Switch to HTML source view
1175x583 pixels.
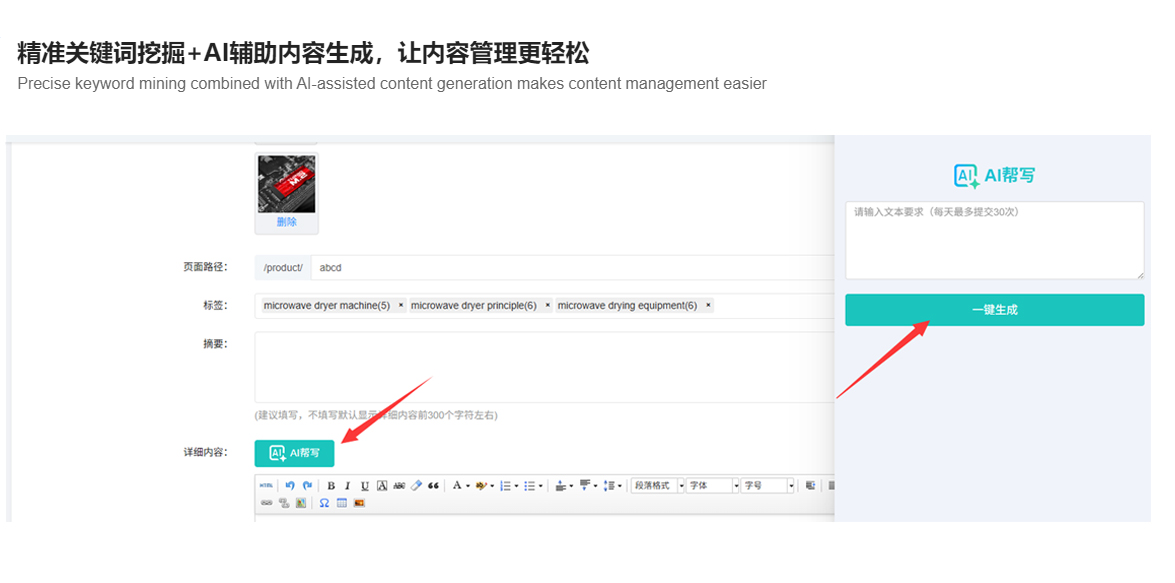(x=266, y=486)
